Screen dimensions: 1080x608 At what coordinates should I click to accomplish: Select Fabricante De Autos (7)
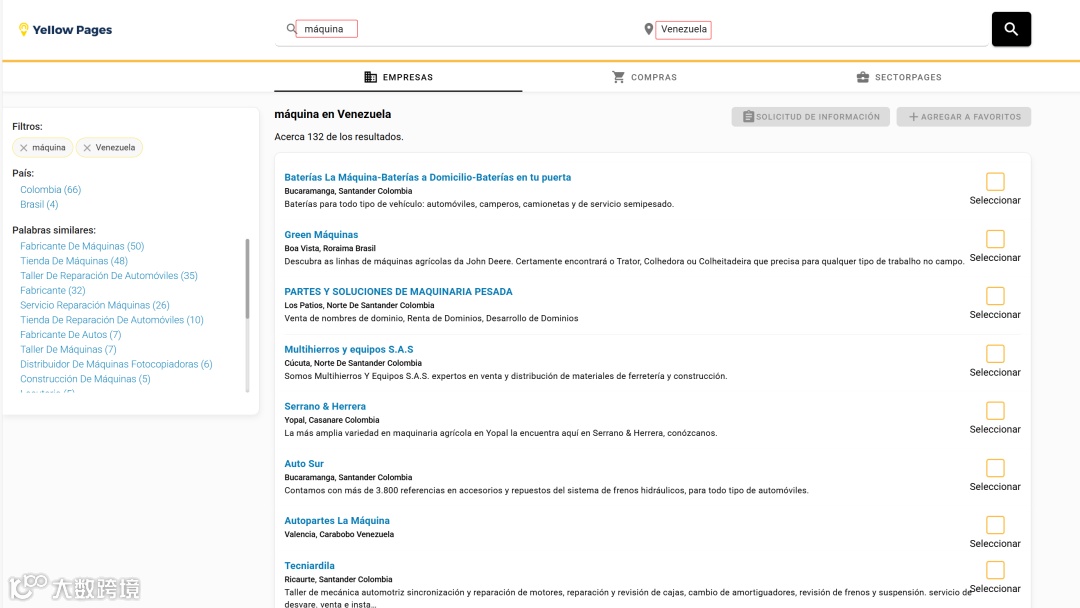[x=70, y=335]
